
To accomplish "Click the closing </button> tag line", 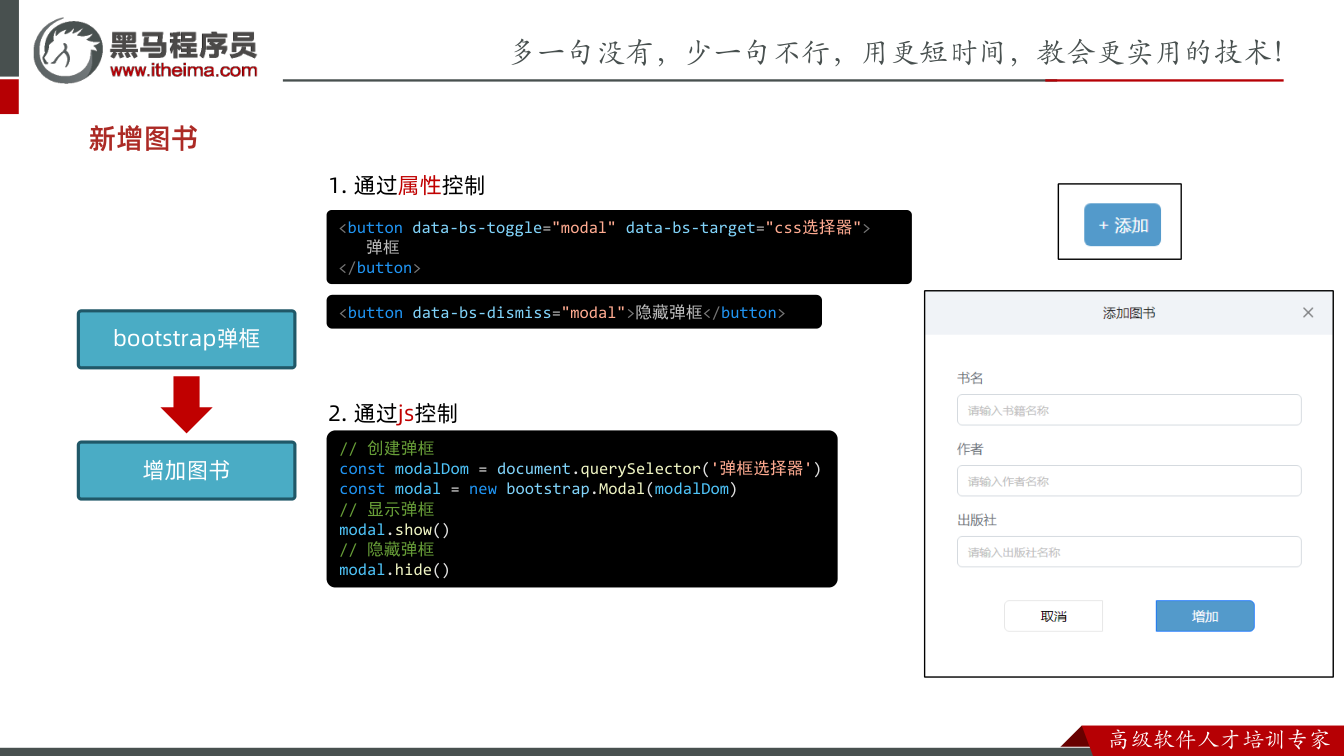I will click(380, 268).
